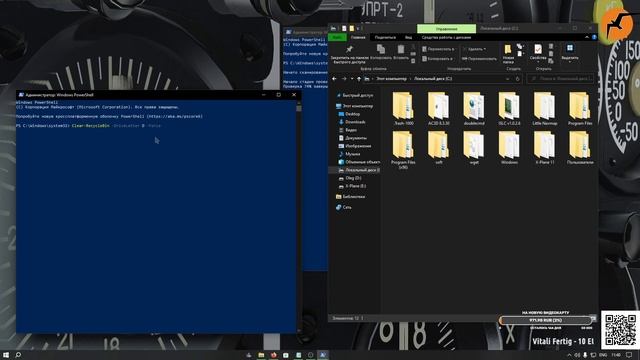Click the blue Help question mark icon
640x360 pixels.
pos(594,37)
